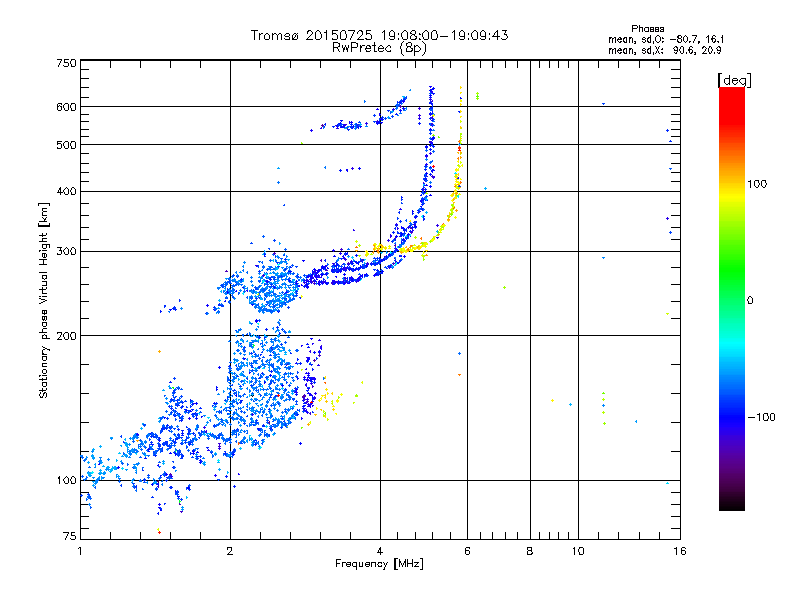
Task: Click the x-axis tick label '4'
Action: (x=380, y=551)
